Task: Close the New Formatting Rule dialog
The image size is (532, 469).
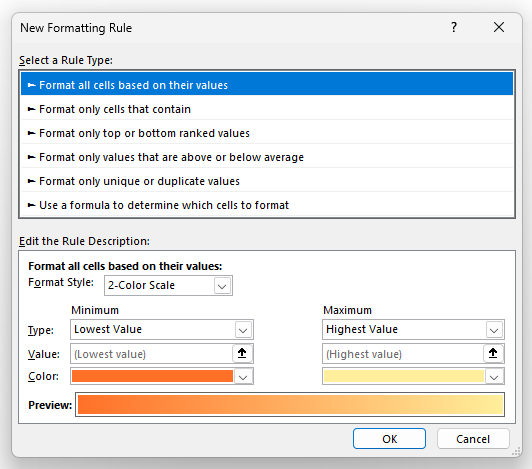Action: 499,27
